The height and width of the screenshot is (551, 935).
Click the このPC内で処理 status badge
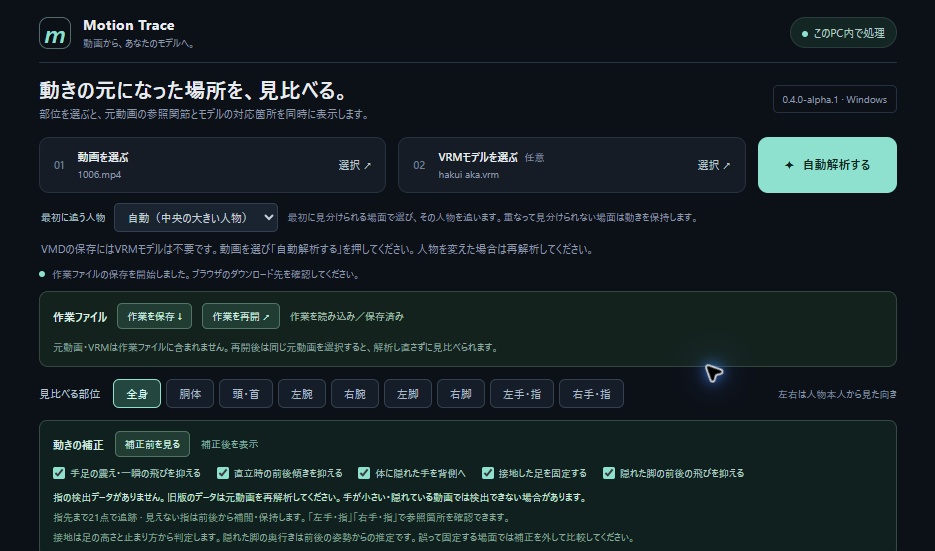[843, 33]
